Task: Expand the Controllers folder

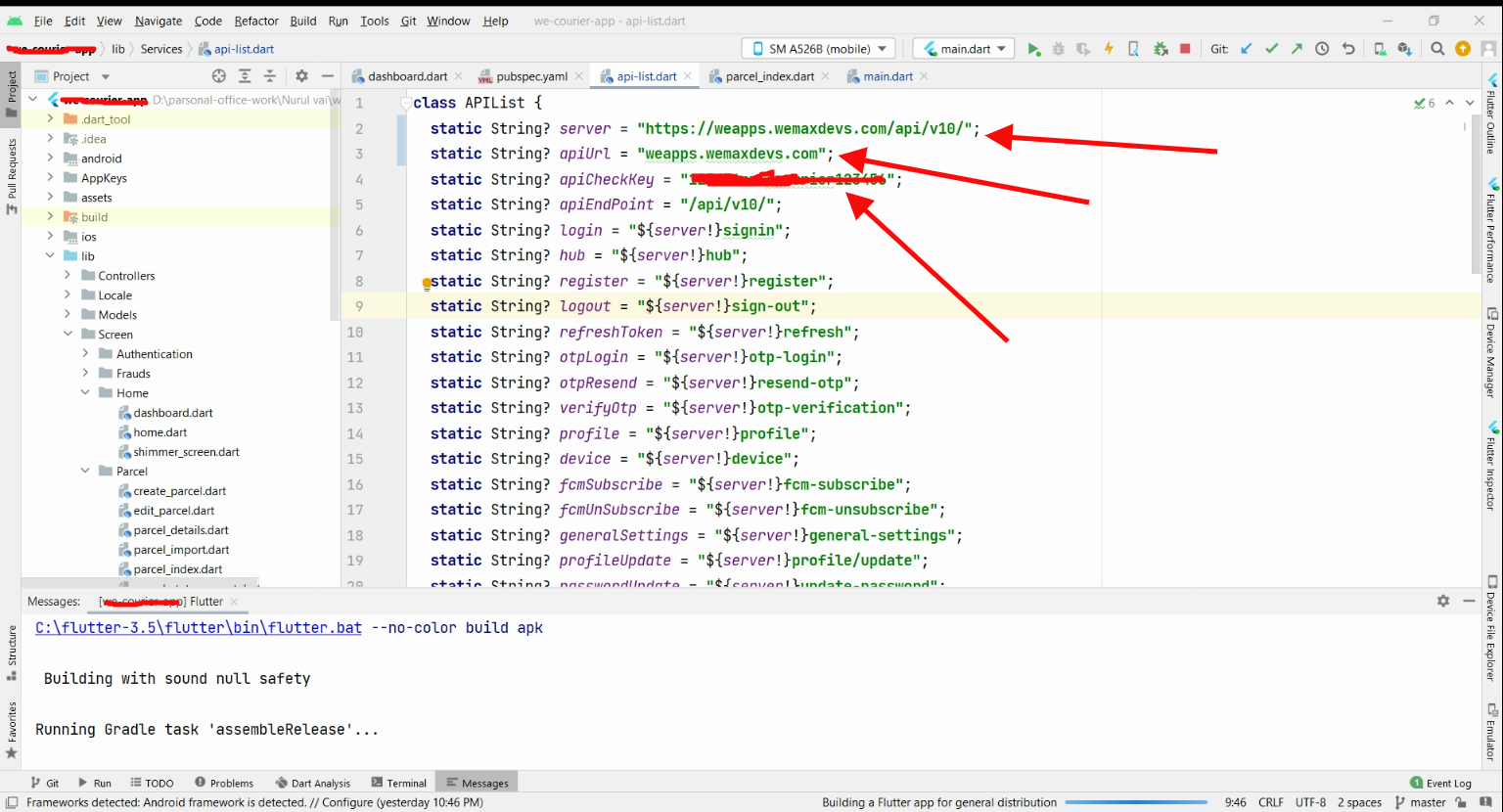Action: [68, 276]
